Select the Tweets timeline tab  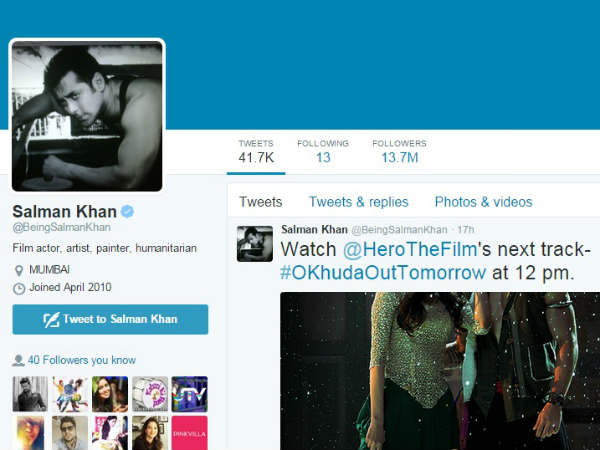pyautogui.click(x=261, y=202)
